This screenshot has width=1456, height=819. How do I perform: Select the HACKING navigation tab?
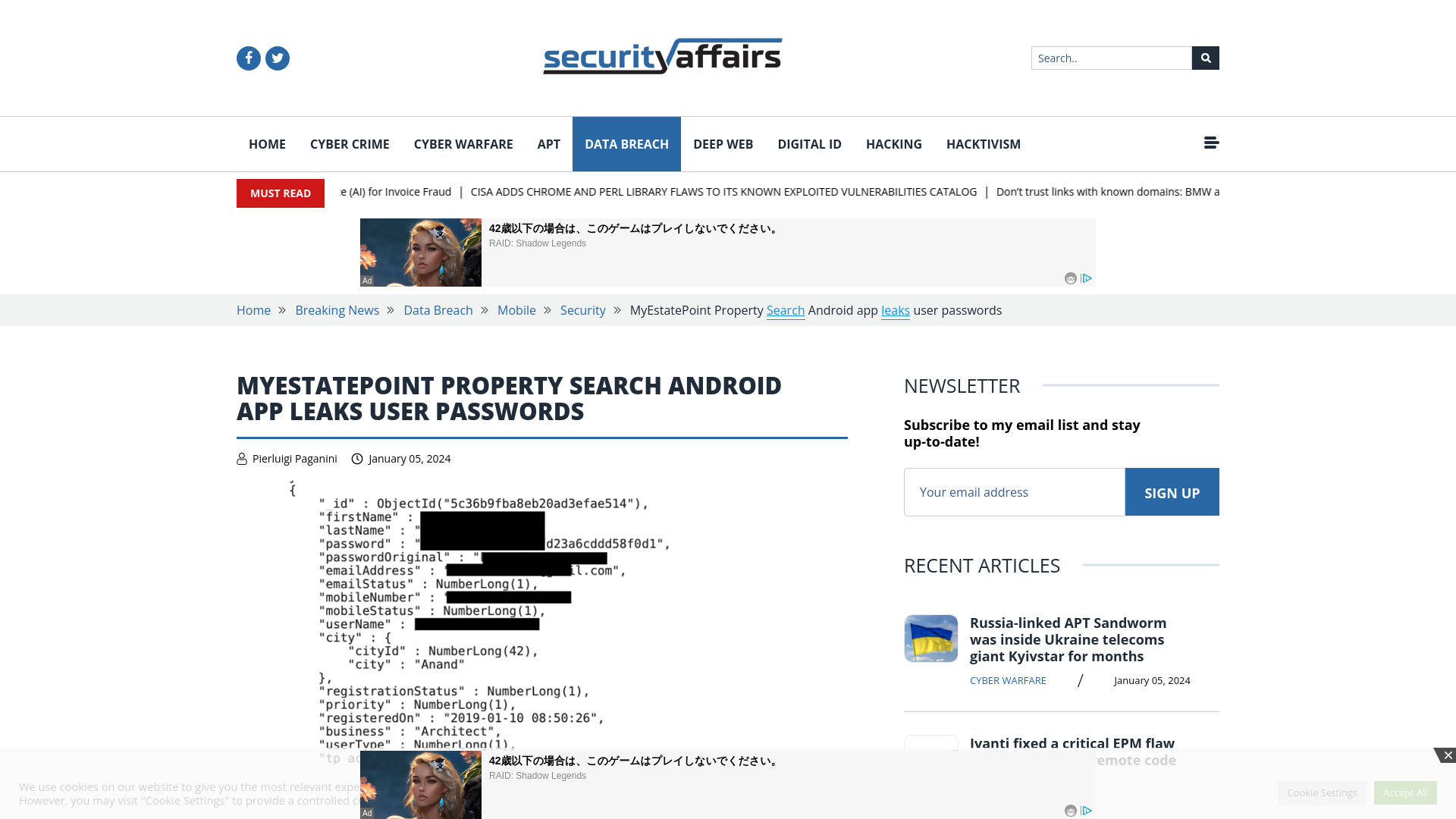pos(893,143)
